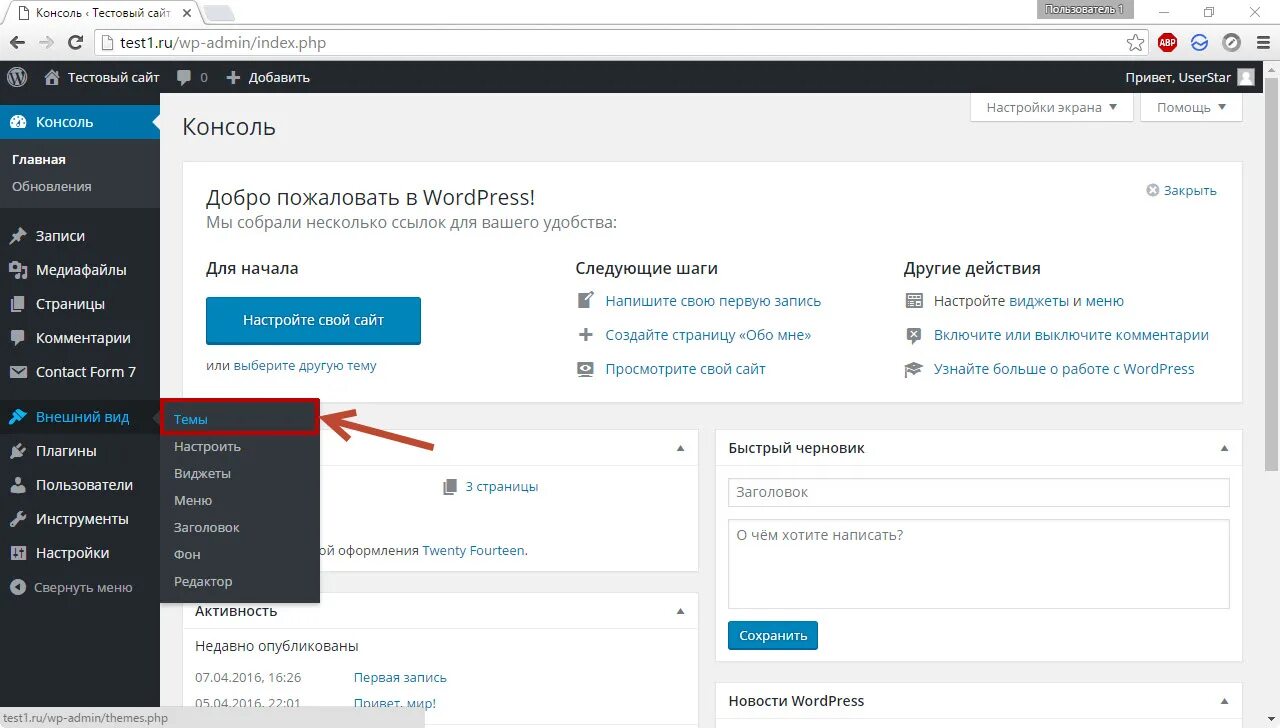Click the browser forward arrow

46,43
